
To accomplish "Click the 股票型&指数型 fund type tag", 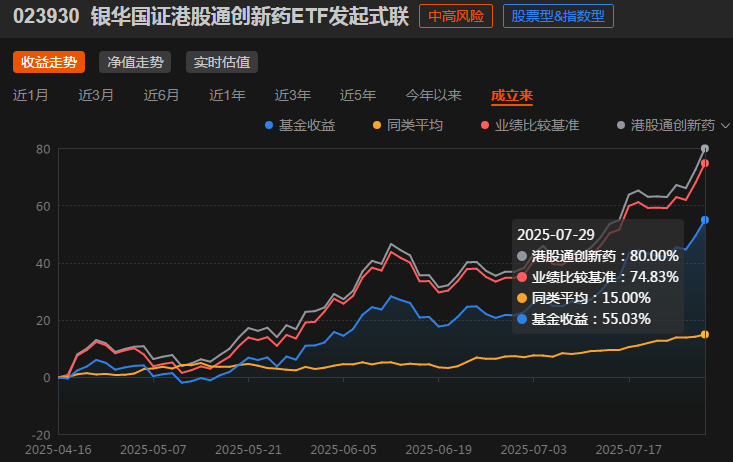I will pos(558,16).
